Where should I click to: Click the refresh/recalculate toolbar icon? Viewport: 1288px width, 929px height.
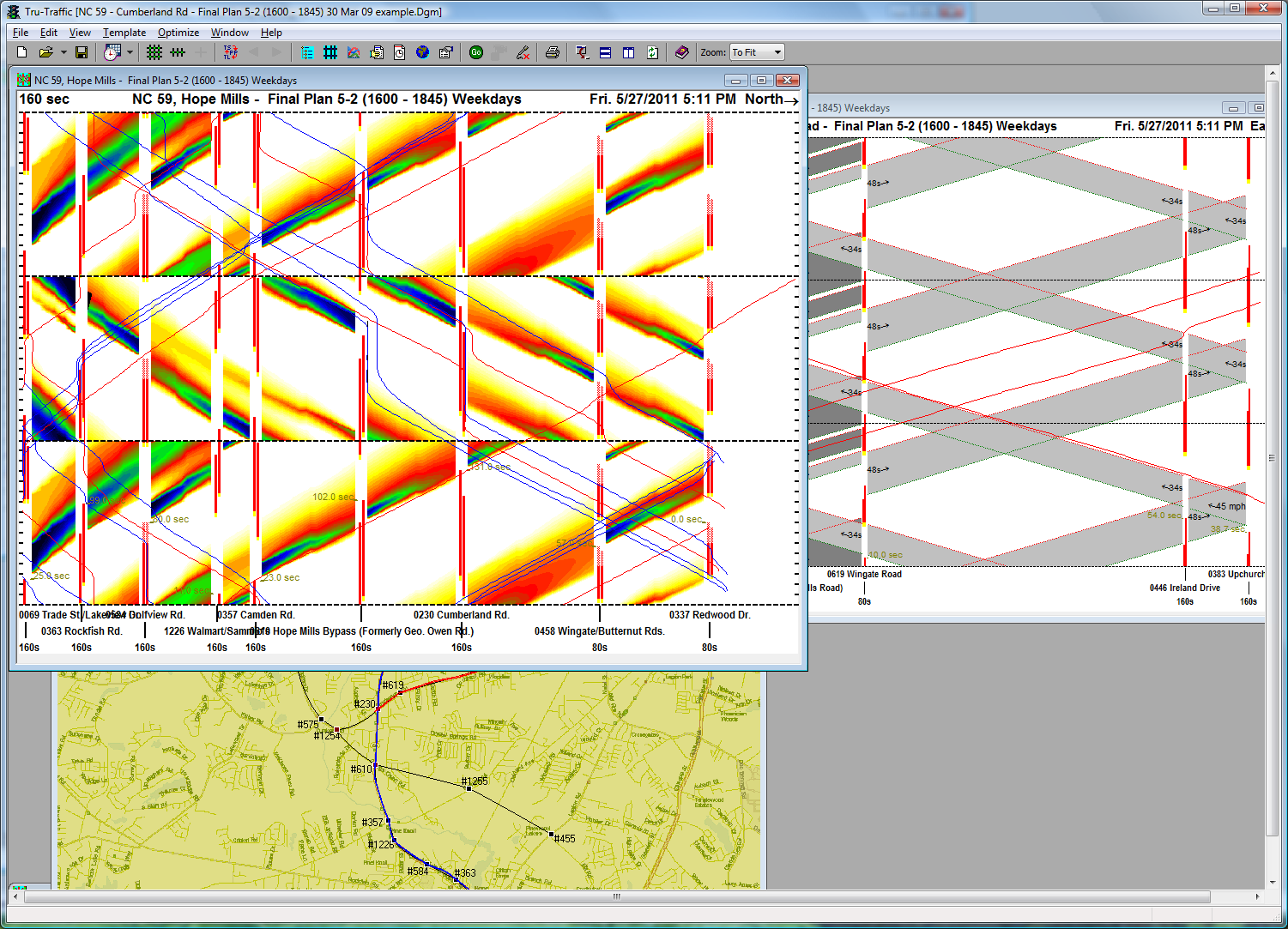[x=653, y=52]
